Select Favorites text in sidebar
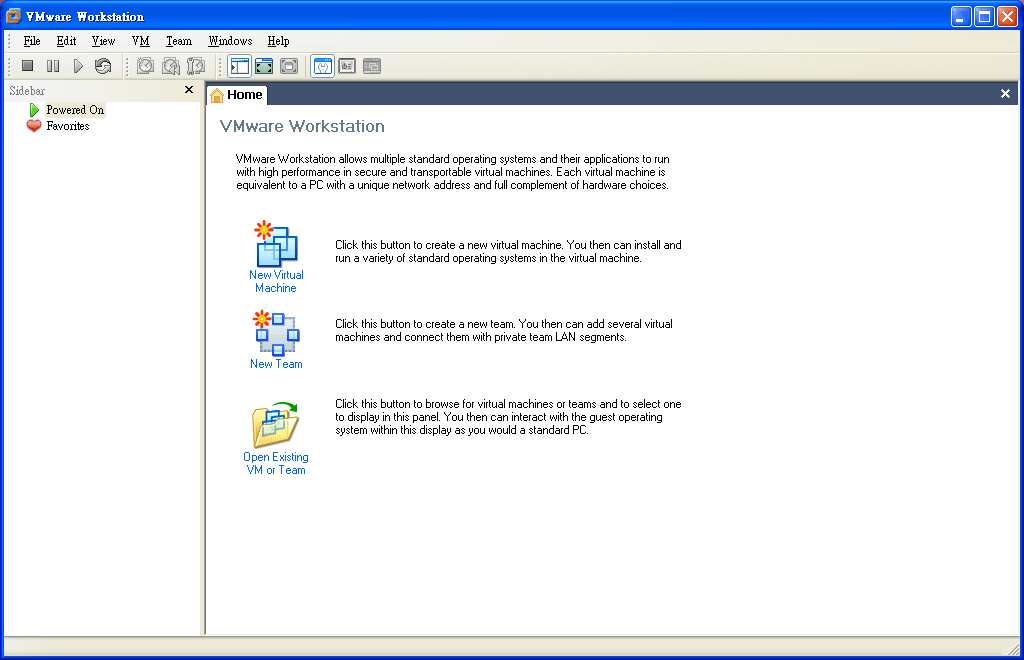Image resolution: width=1024 pixels, height=660 pixels. [x=68, y=126]
